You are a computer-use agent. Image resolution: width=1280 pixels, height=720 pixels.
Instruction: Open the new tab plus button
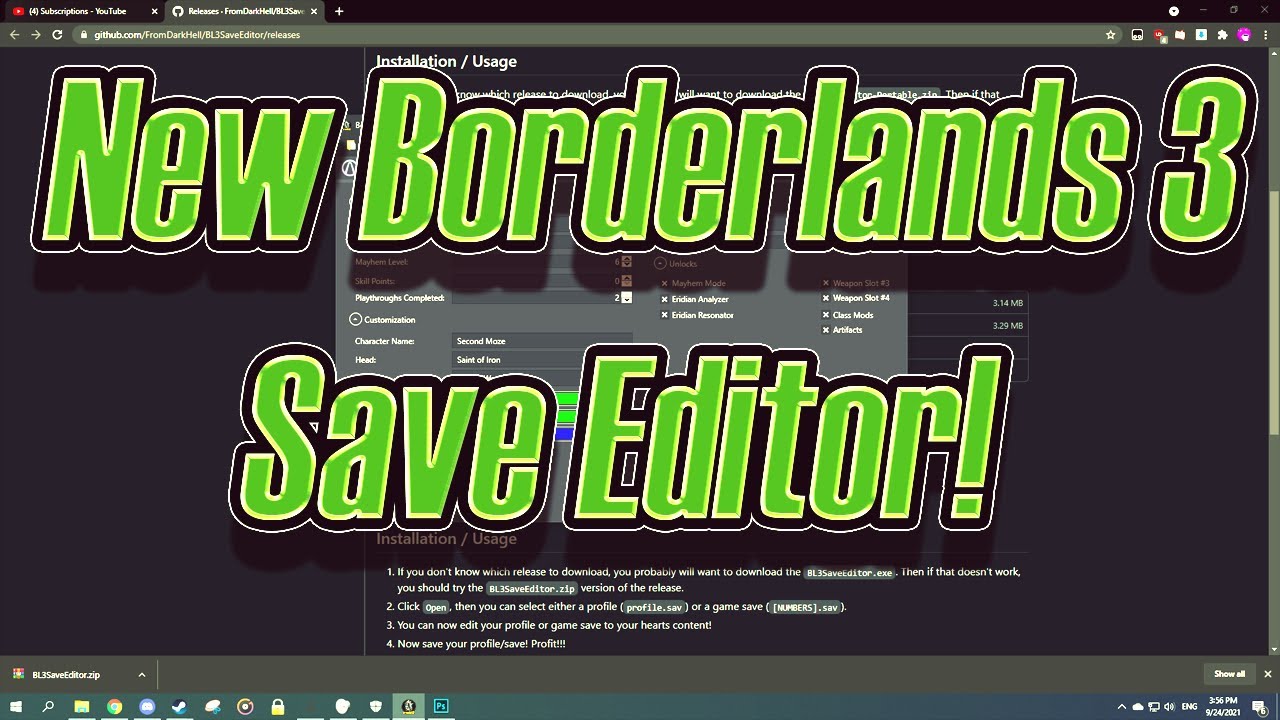(x=339, y=11)
